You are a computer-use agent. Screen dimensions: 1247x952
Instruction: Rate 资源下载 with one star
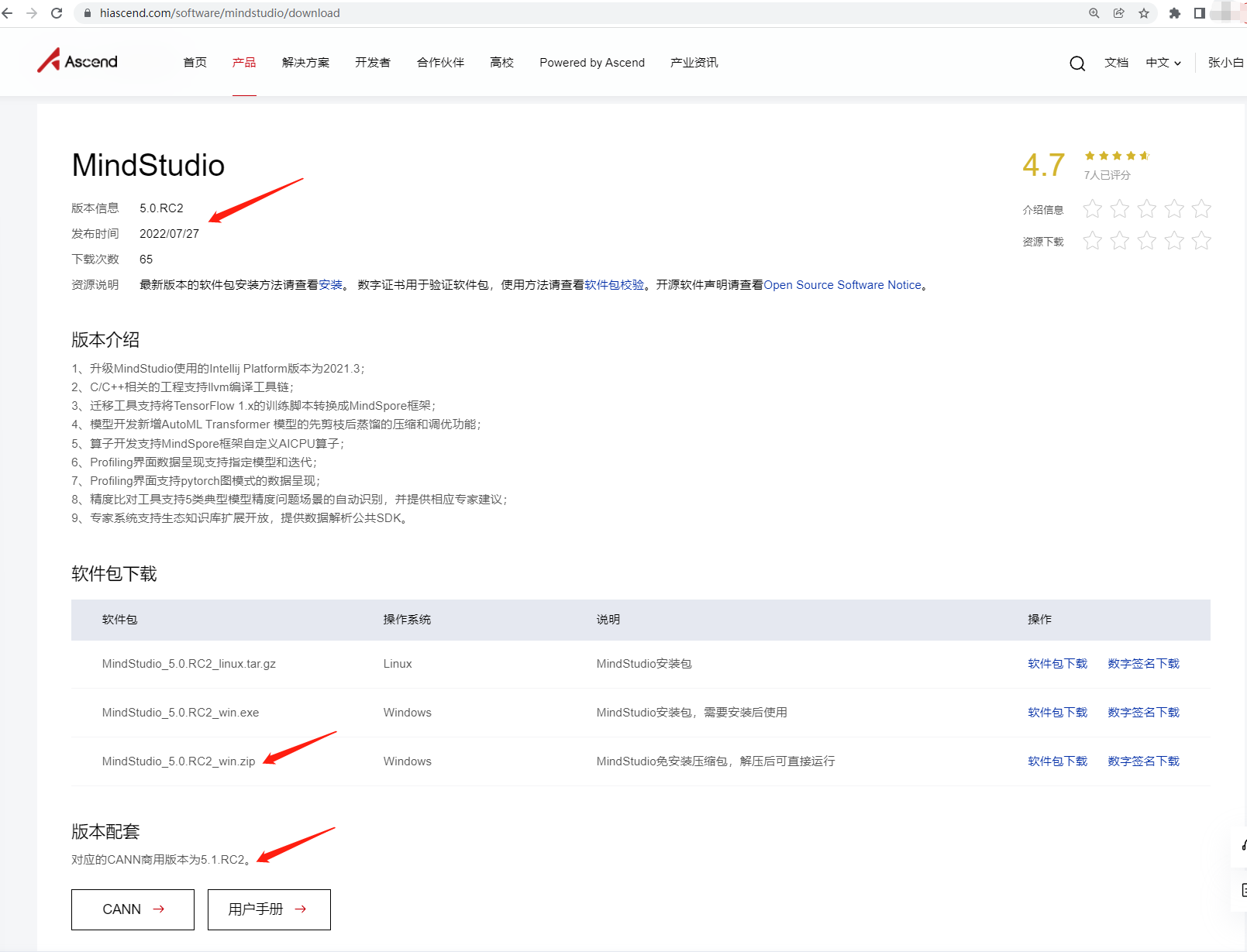click(1093, 241)
